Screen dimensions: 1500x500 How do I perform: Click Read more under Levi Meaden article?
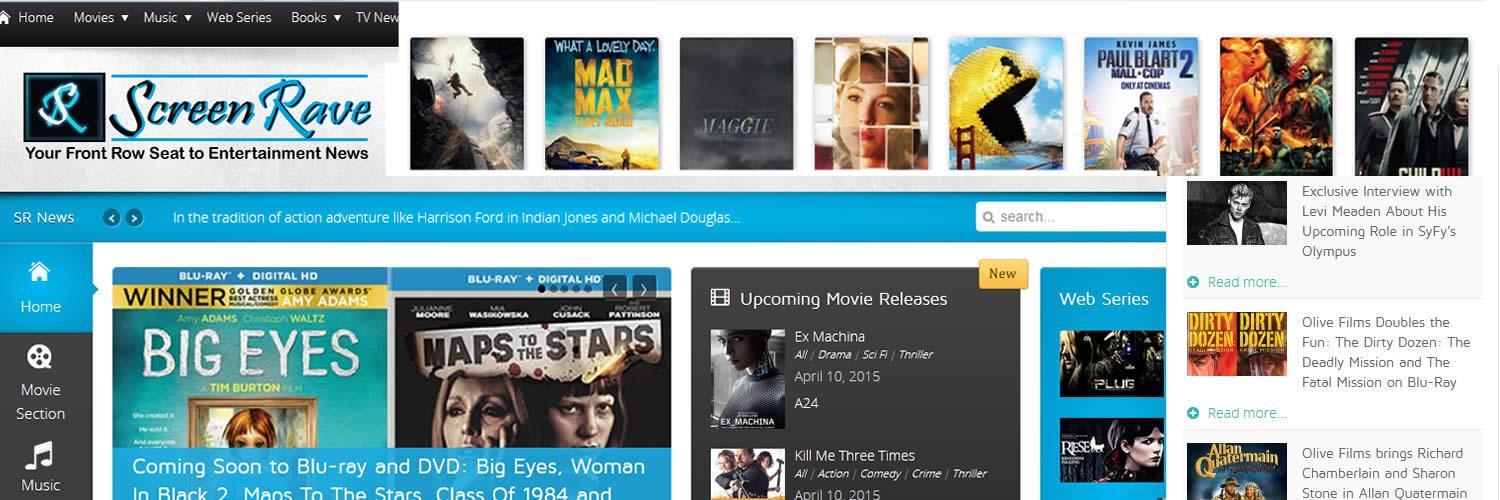pyautogui.click(x=1247, y=282)
